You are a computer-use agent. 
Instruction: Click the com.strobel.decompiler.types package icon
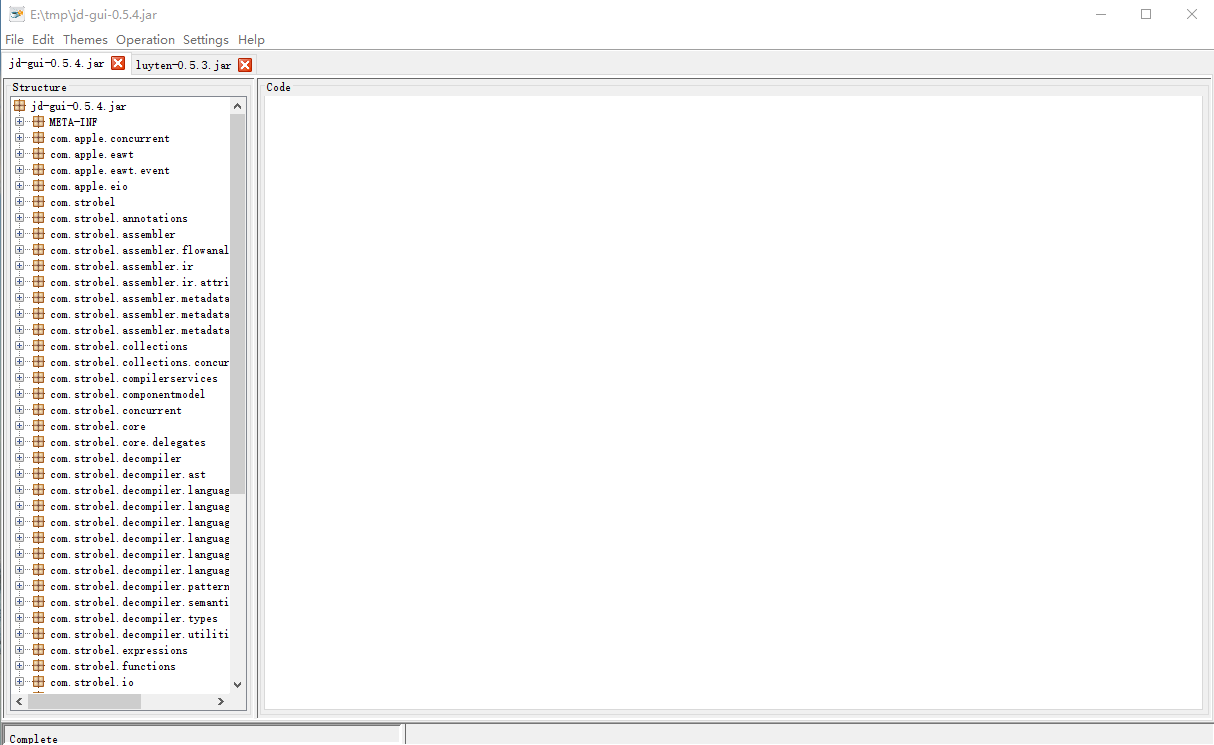[x=39, y=618]
